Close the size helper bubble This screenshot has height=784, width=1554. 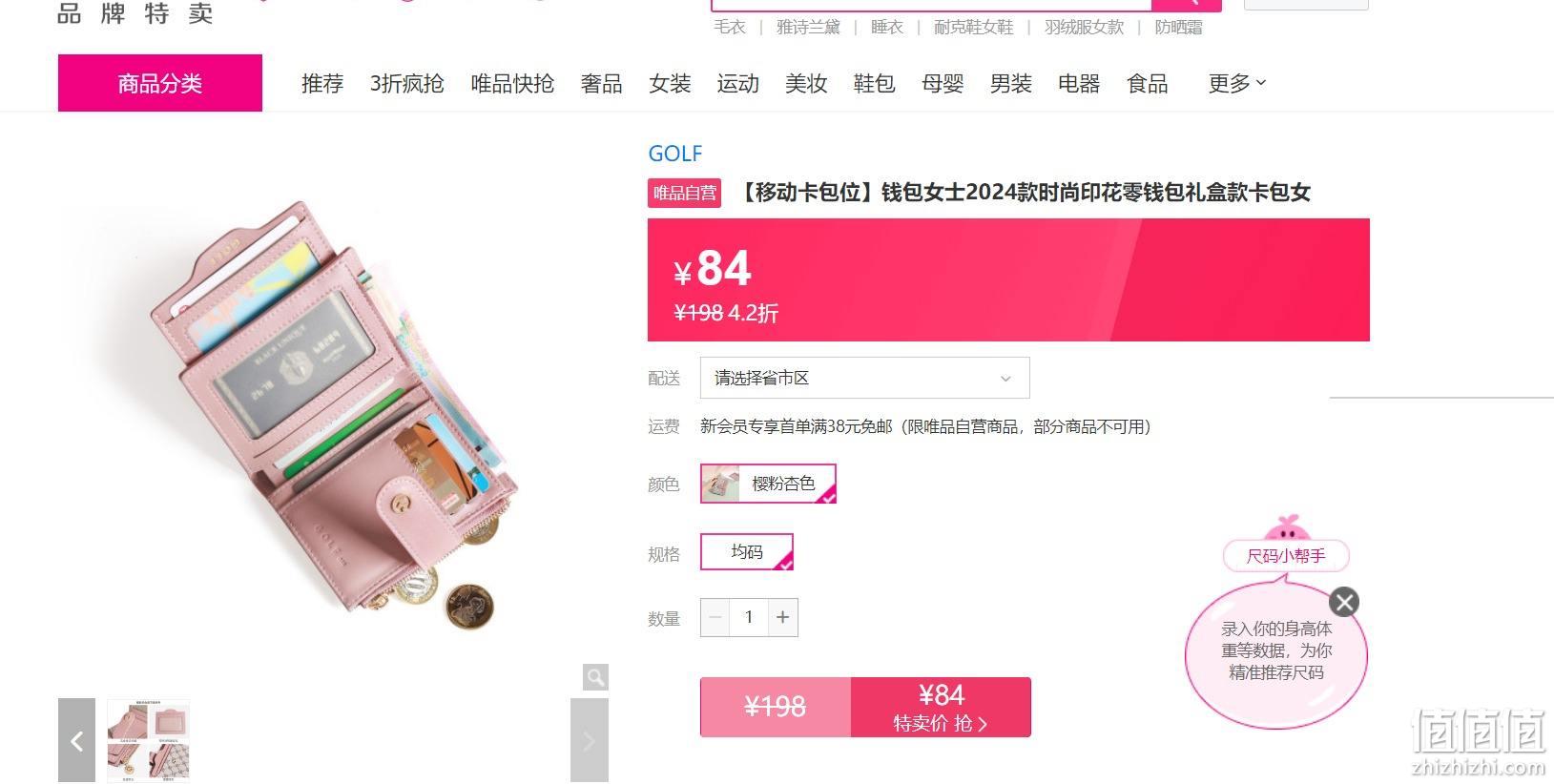tap(1344, 602)
